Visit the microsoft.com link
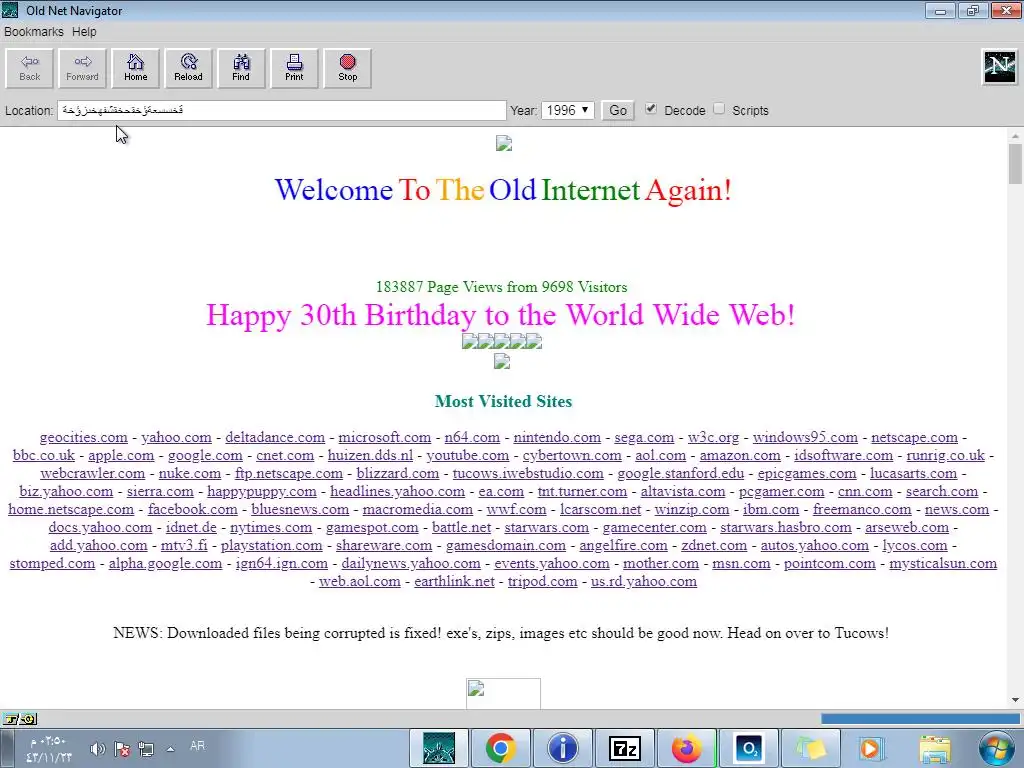Screen dimensions: 1024x768 pyautogui.click(x=385, y=438)
